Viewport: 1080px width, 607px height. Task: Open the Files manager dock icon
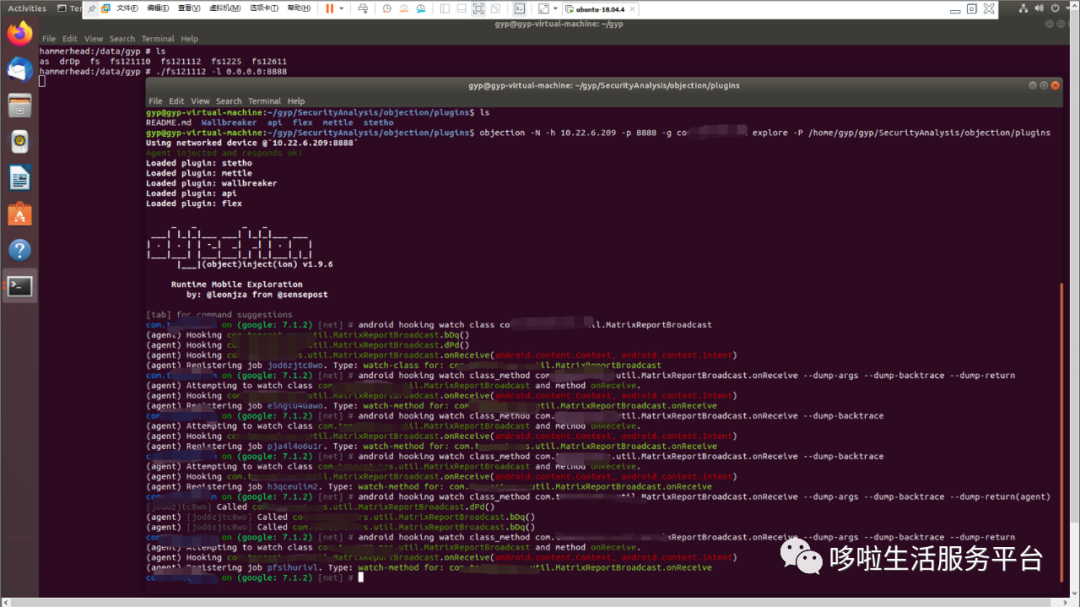tap(20, 105)
